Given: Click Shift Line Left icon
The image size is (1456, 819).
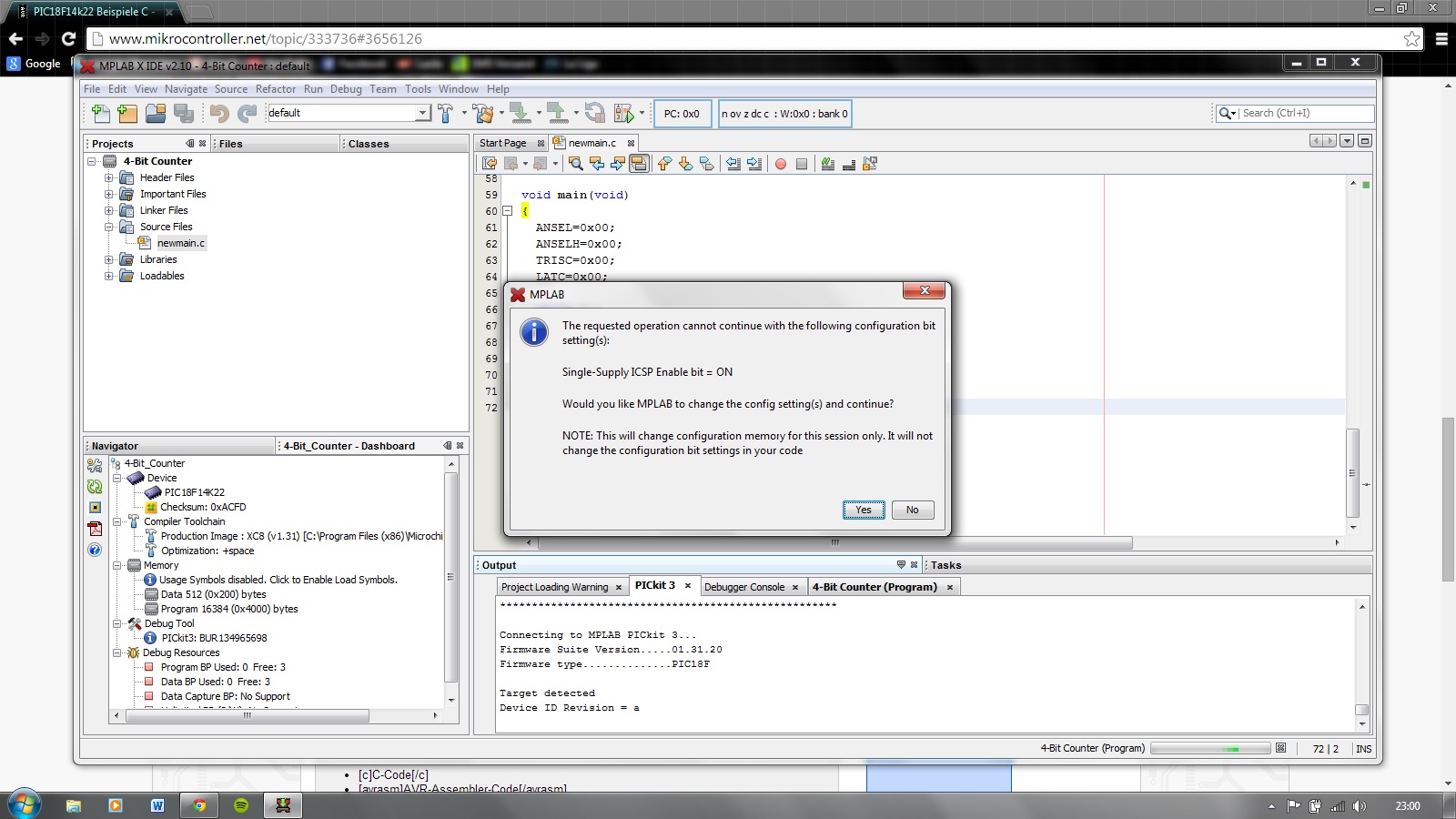Looking at the screenshot, I should (x=733, y=164).
